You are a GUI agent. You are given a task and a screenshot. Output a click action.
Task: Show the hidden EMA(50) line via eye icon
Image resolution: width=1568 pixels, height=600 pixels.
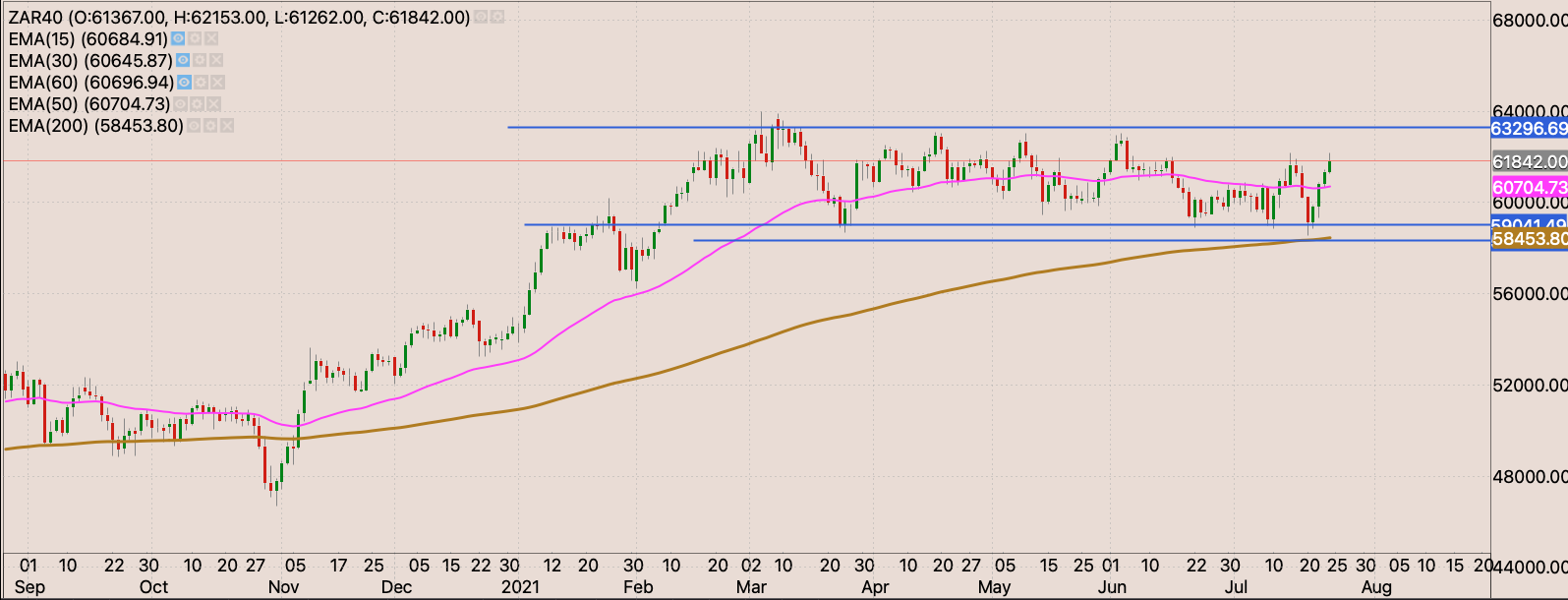[x=180, y=104]
